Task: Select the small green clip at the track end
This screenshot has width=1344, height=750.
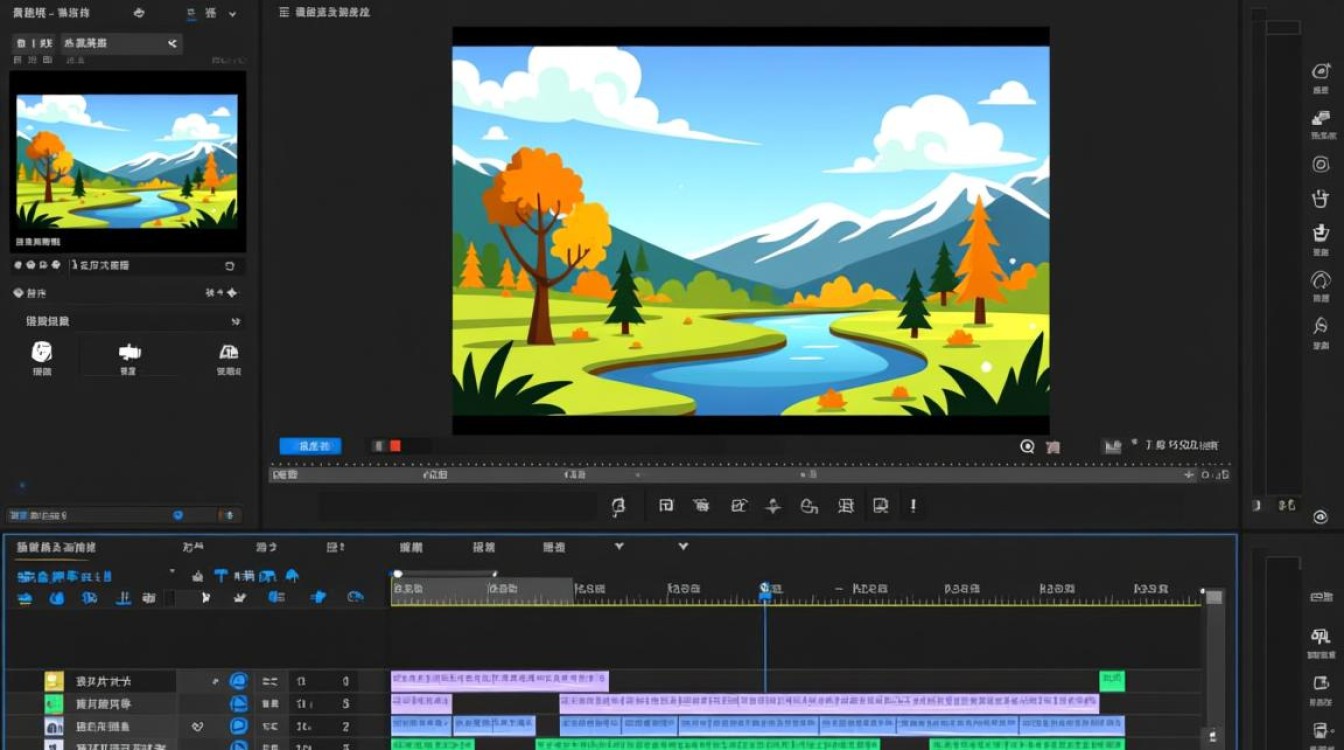Action: tap(1112, 681)
